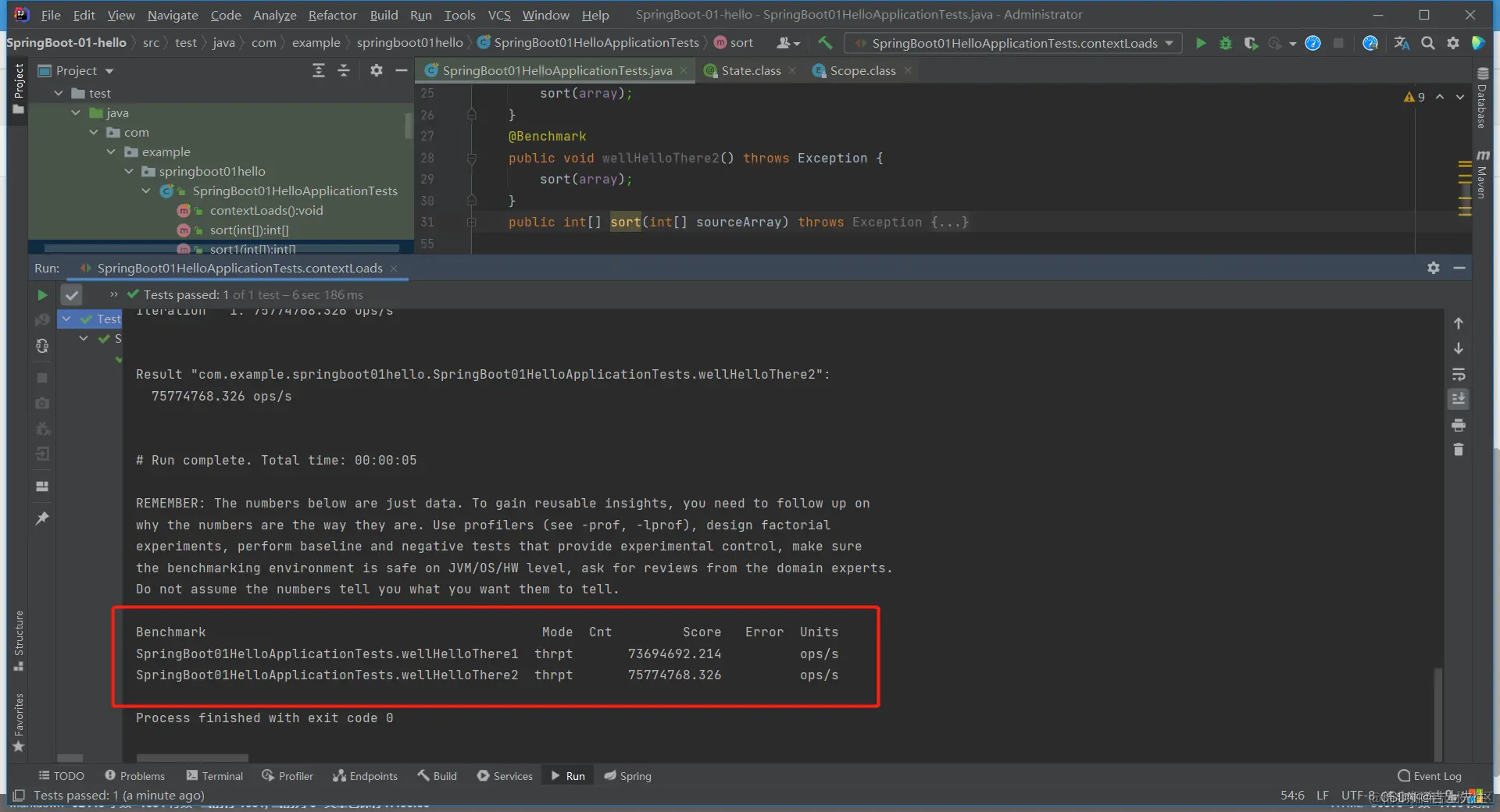The height and width of the screenshot is (812, 1500).
Task: Unfold the collapsed sort method body
Action: click(x=471, y=223)
